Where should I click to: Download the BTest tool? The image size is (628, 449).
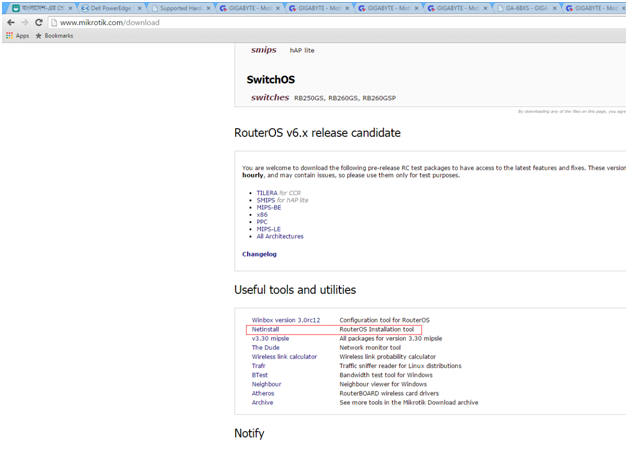point(260,375)
